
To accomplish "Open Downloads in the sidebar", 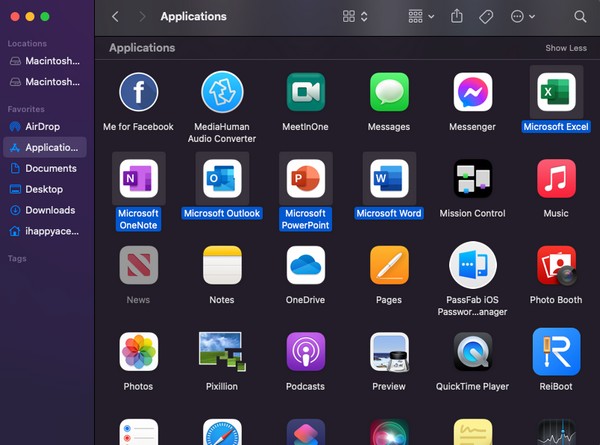I will (x=45, y=210).
